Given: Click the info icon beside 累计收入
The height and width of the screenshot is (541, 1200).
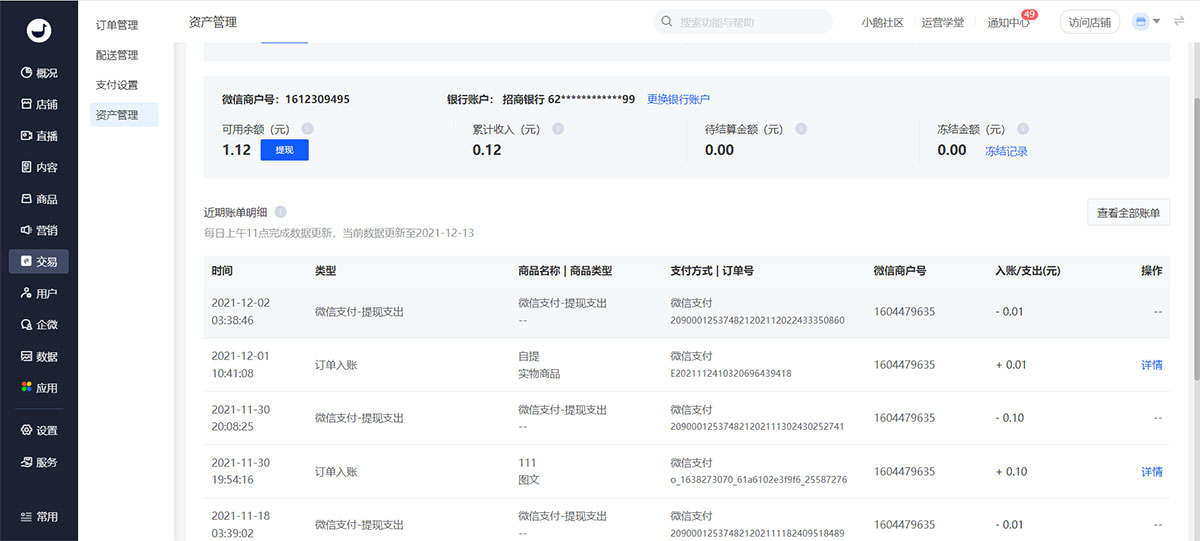Looking at the screenshot, I should point(558,129).
